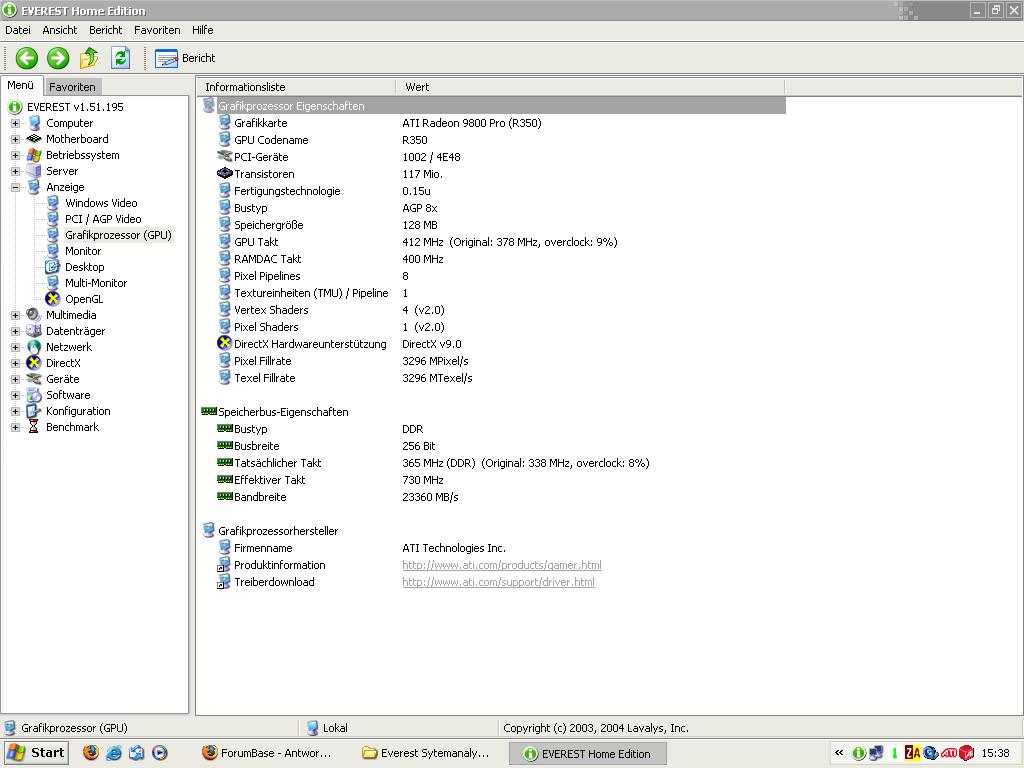The height and width of the screenshot is (768, 1024).
Task: Expand the Computer tree node
Action: coord(15,123)
